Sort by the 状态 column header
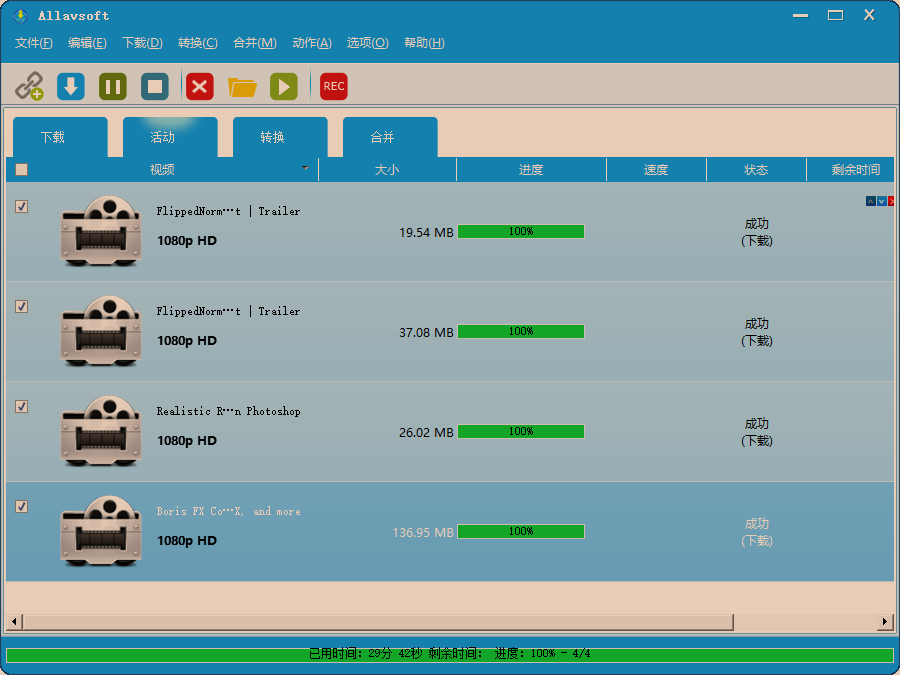 pos(756,169)
